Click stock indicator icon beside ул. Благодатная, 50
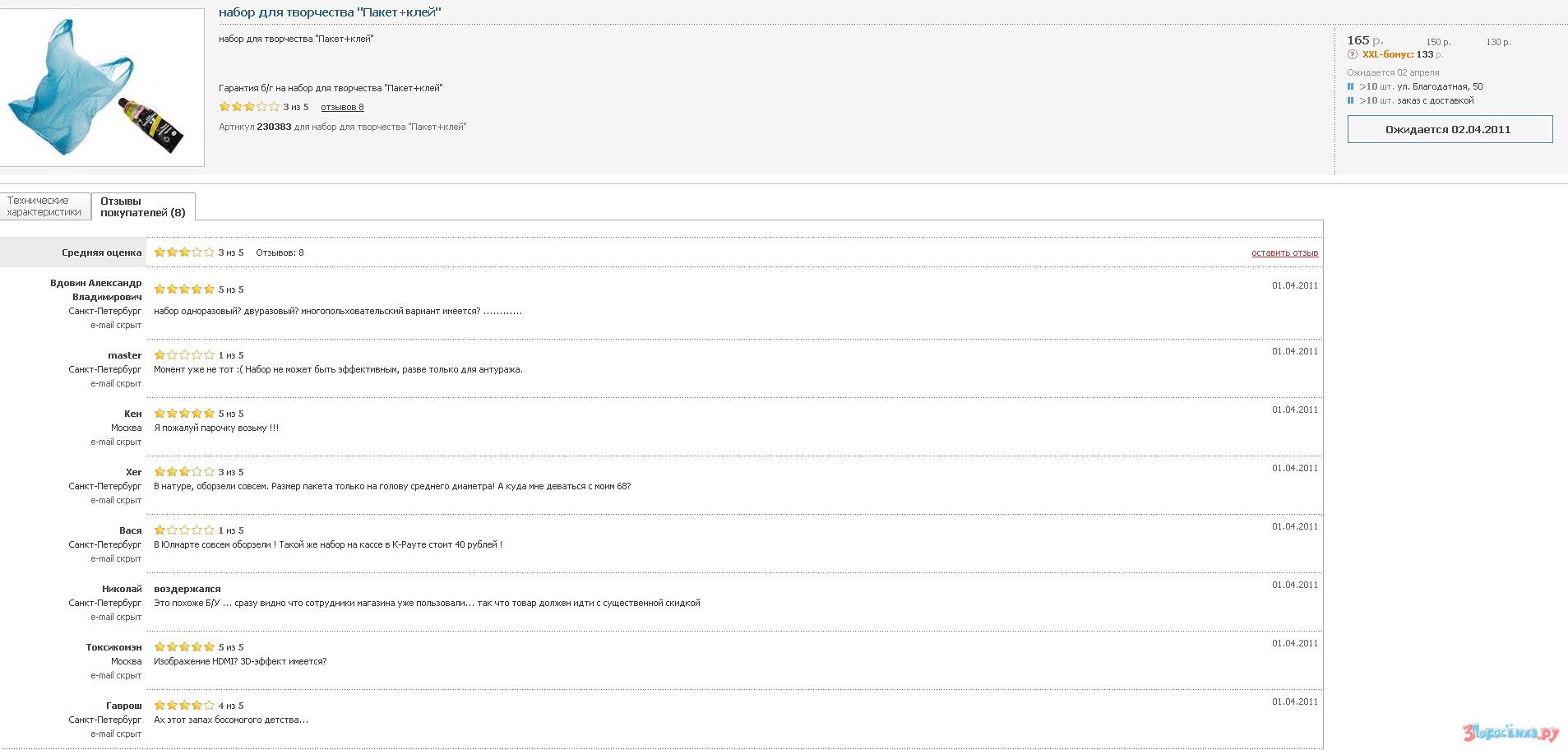 [x=1351, y=86]
